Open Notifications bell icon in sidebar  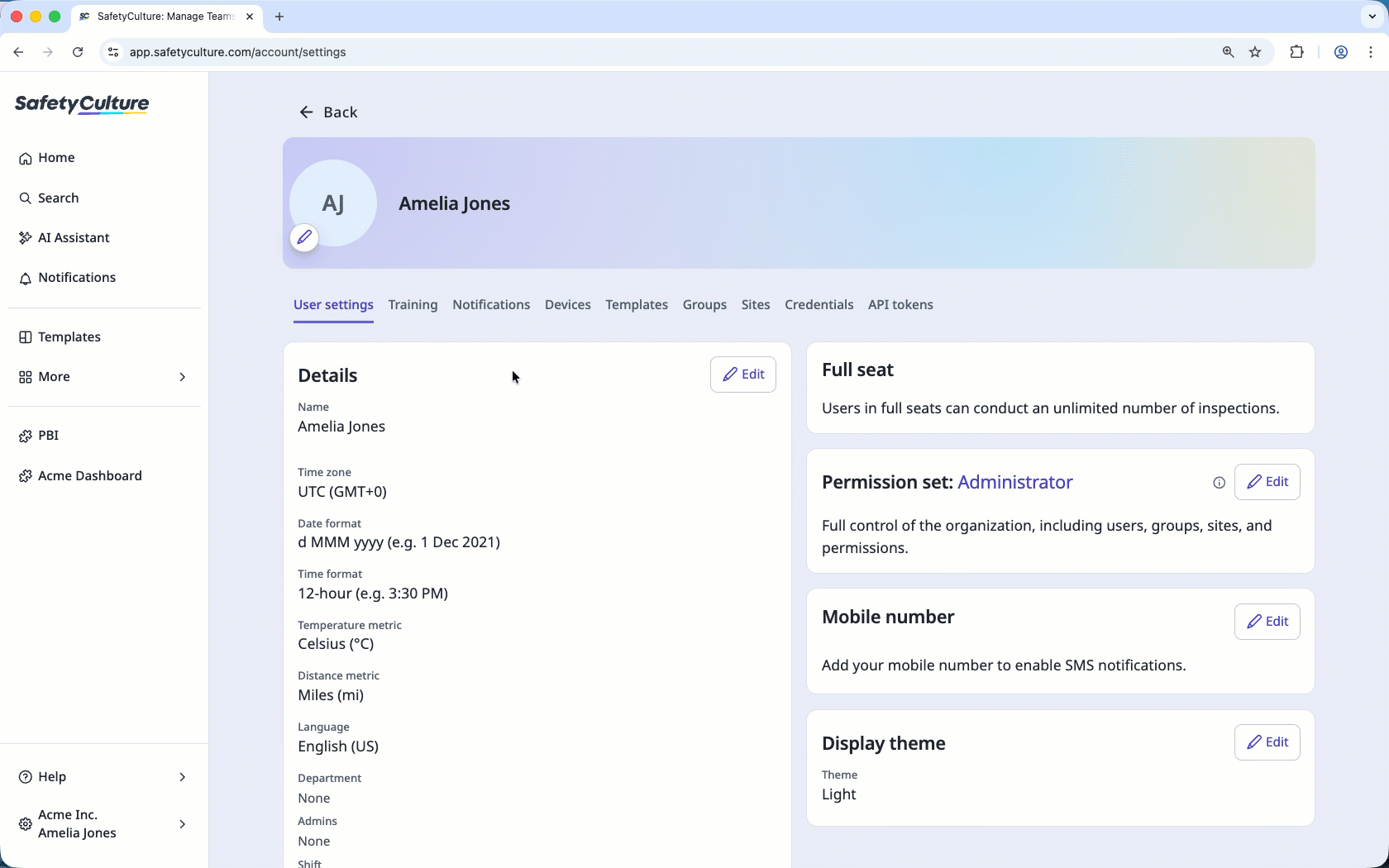pyautogui.click(x=26, y=279)
